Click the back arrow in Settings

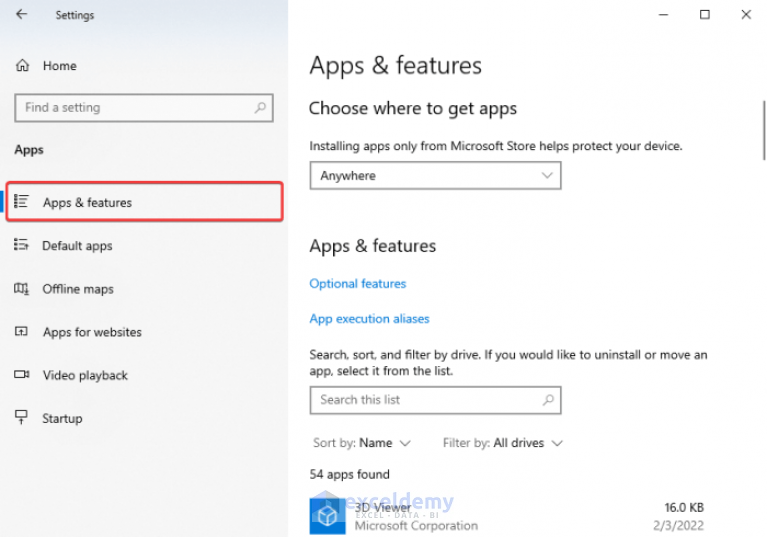(x=22, y=14)
